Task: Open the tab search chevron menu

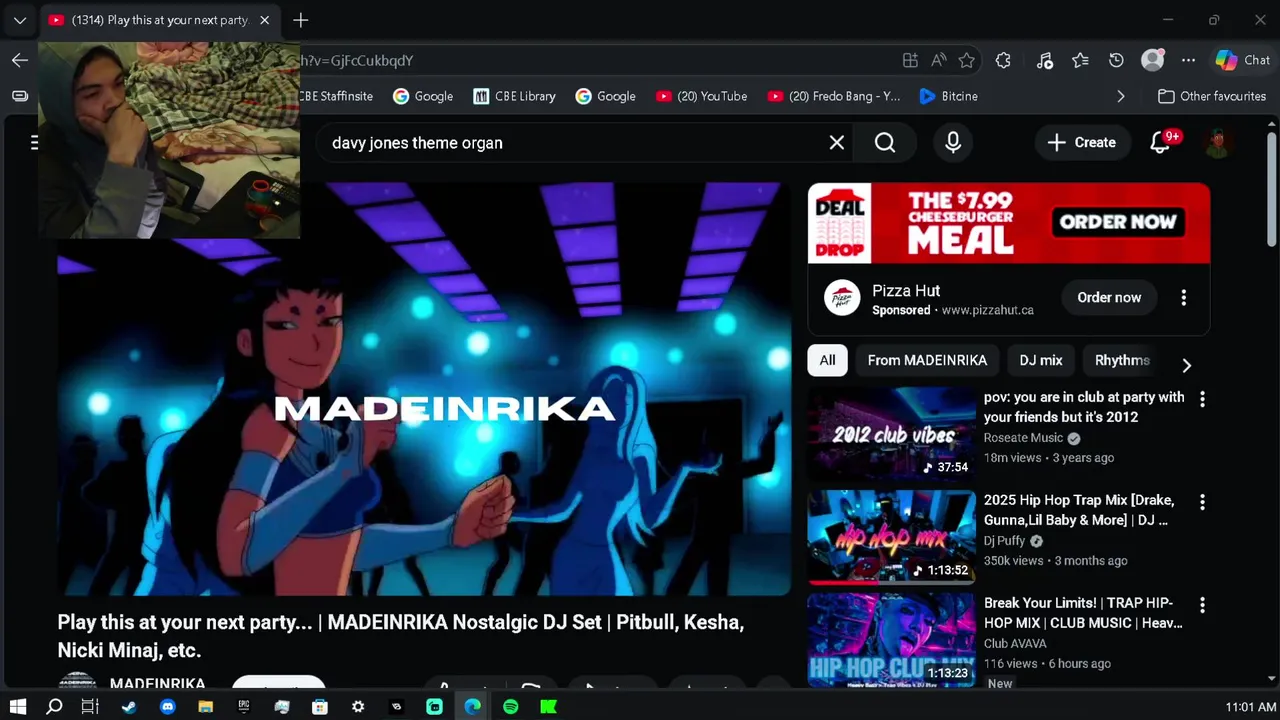Action: (x=19, y=20)
